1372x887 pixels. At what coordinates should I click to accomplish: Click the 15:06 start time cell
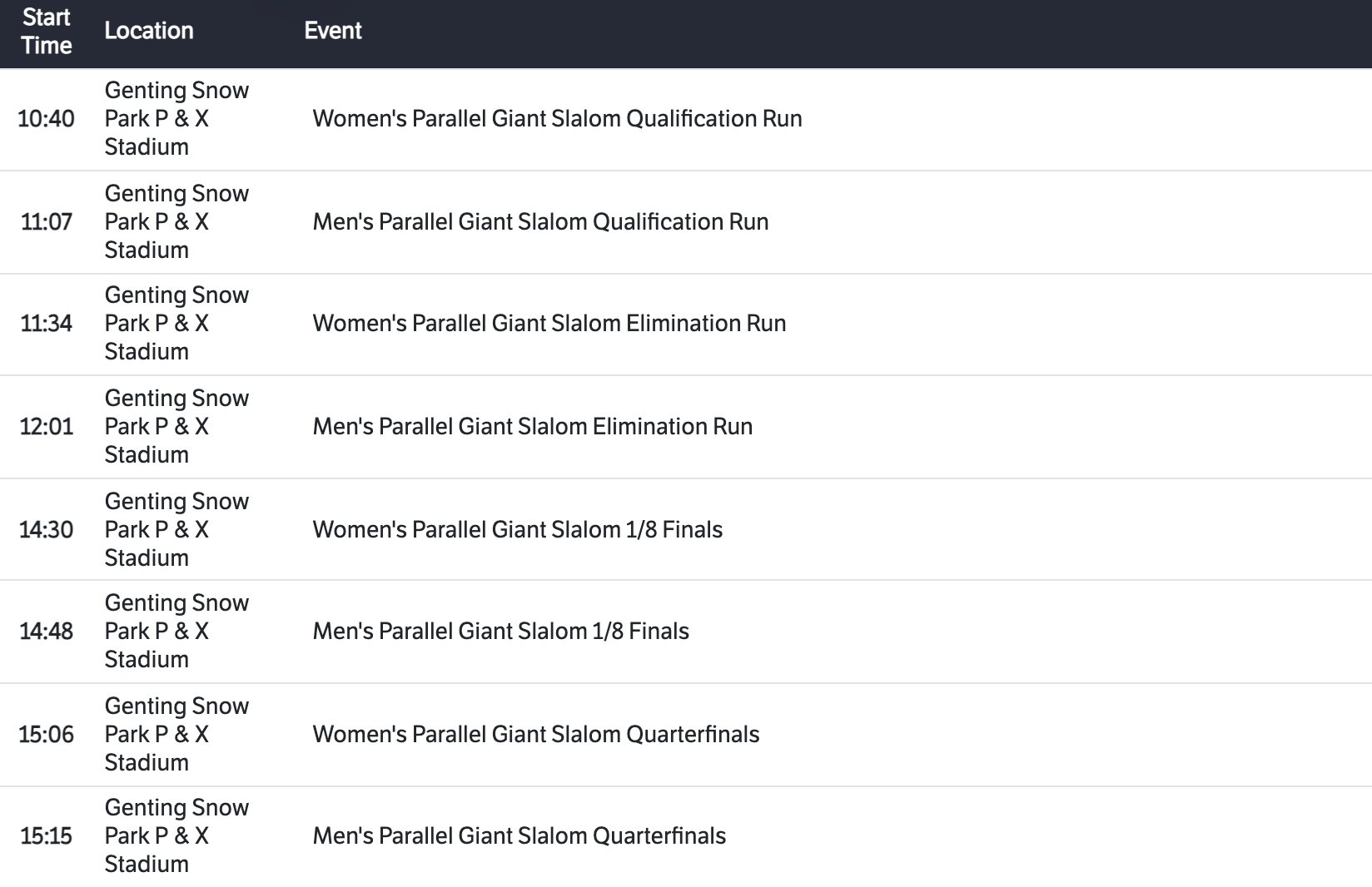pos(47,735)
